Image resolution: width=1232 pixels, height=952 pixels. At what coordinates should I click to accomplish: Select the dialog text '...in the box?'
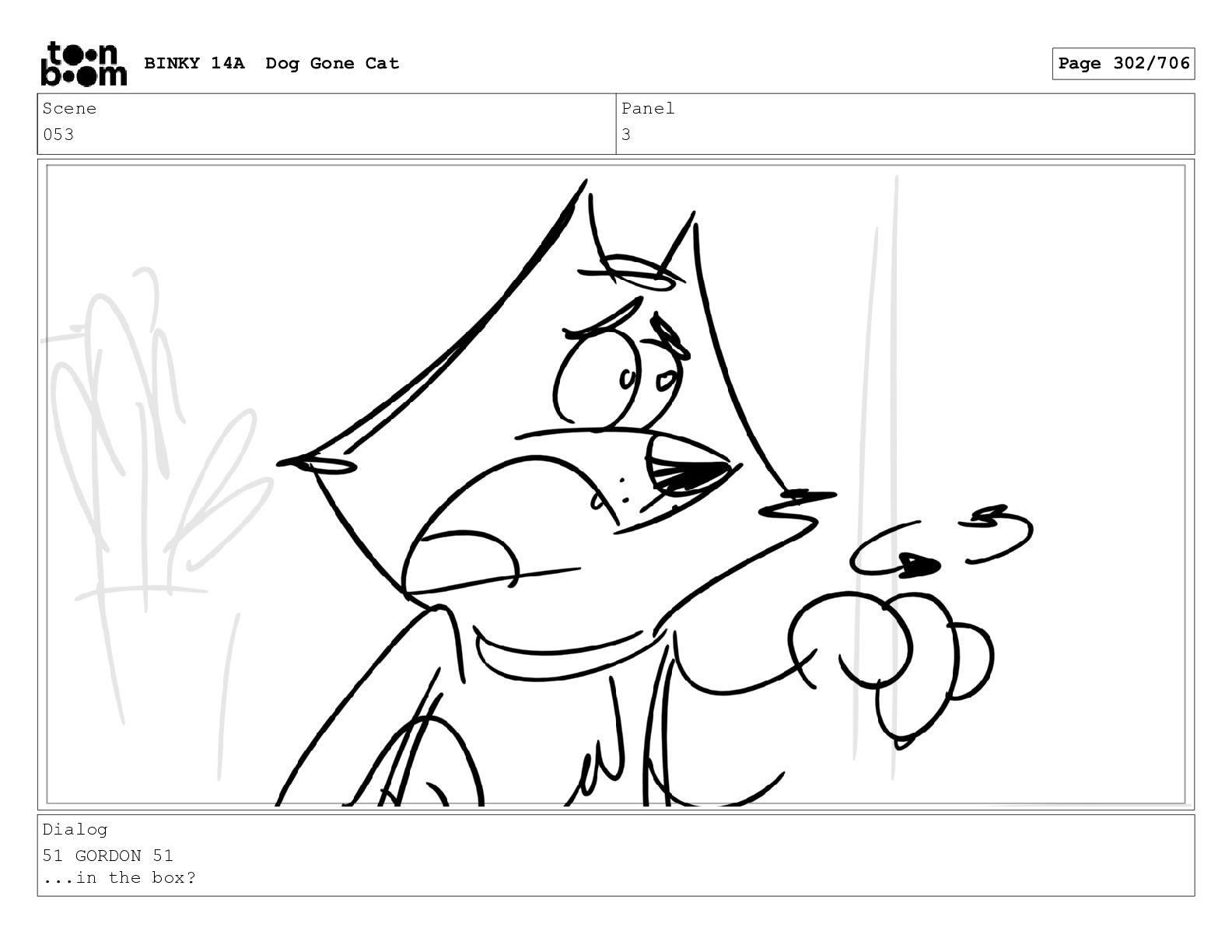(x=119, y=878)
